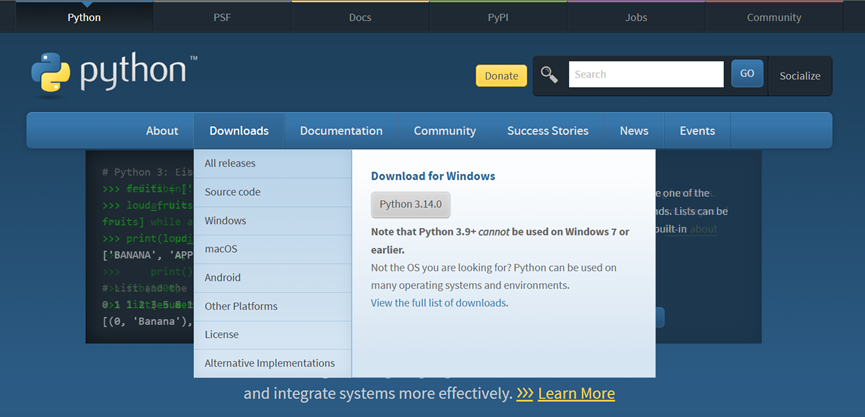Open the News navigation menu
The height and width of the screenshot is (417, 865).
[634, 131]
